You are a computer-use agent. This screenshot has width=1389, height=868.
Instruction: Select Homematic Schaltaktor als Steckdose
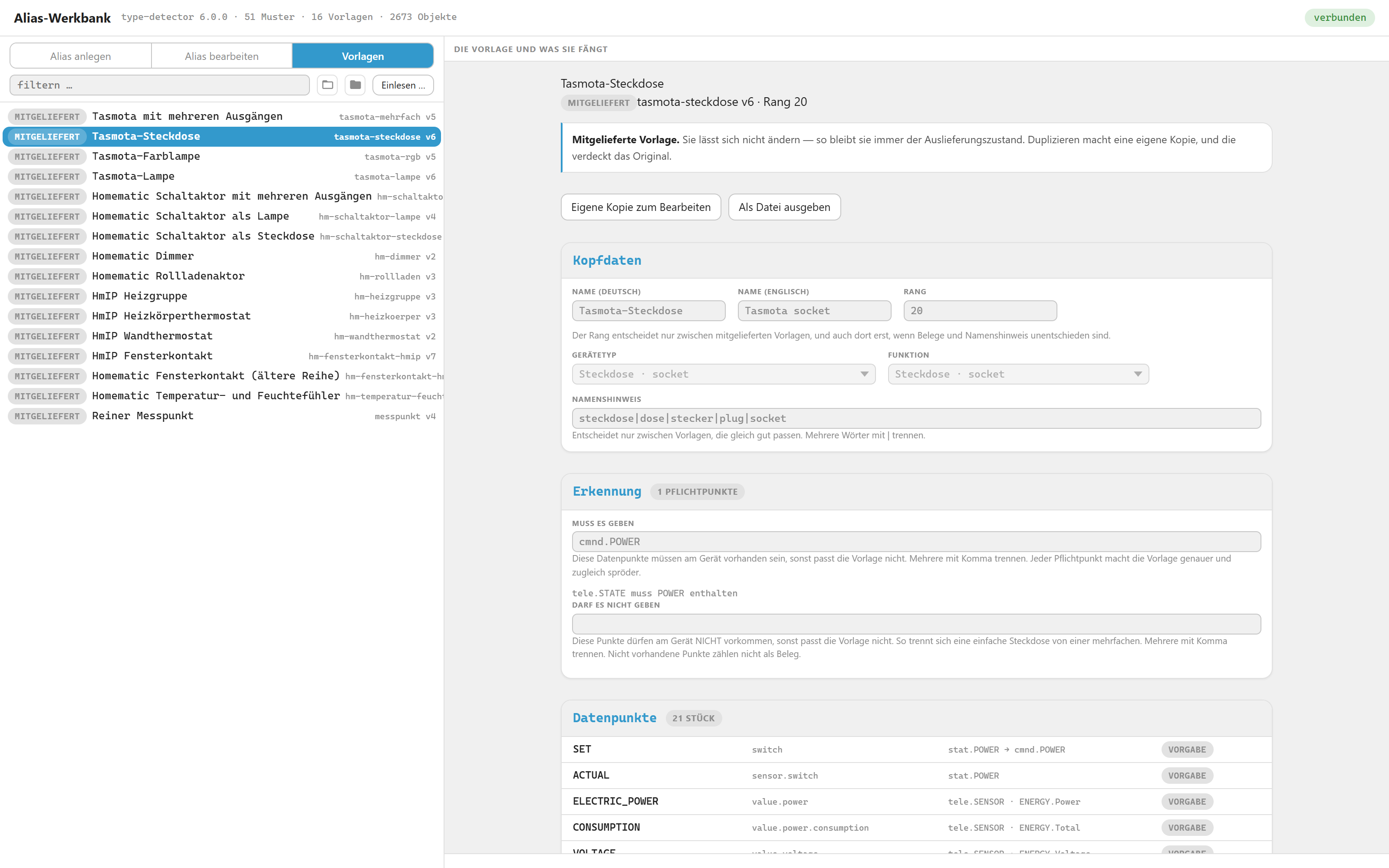point(221,237)
